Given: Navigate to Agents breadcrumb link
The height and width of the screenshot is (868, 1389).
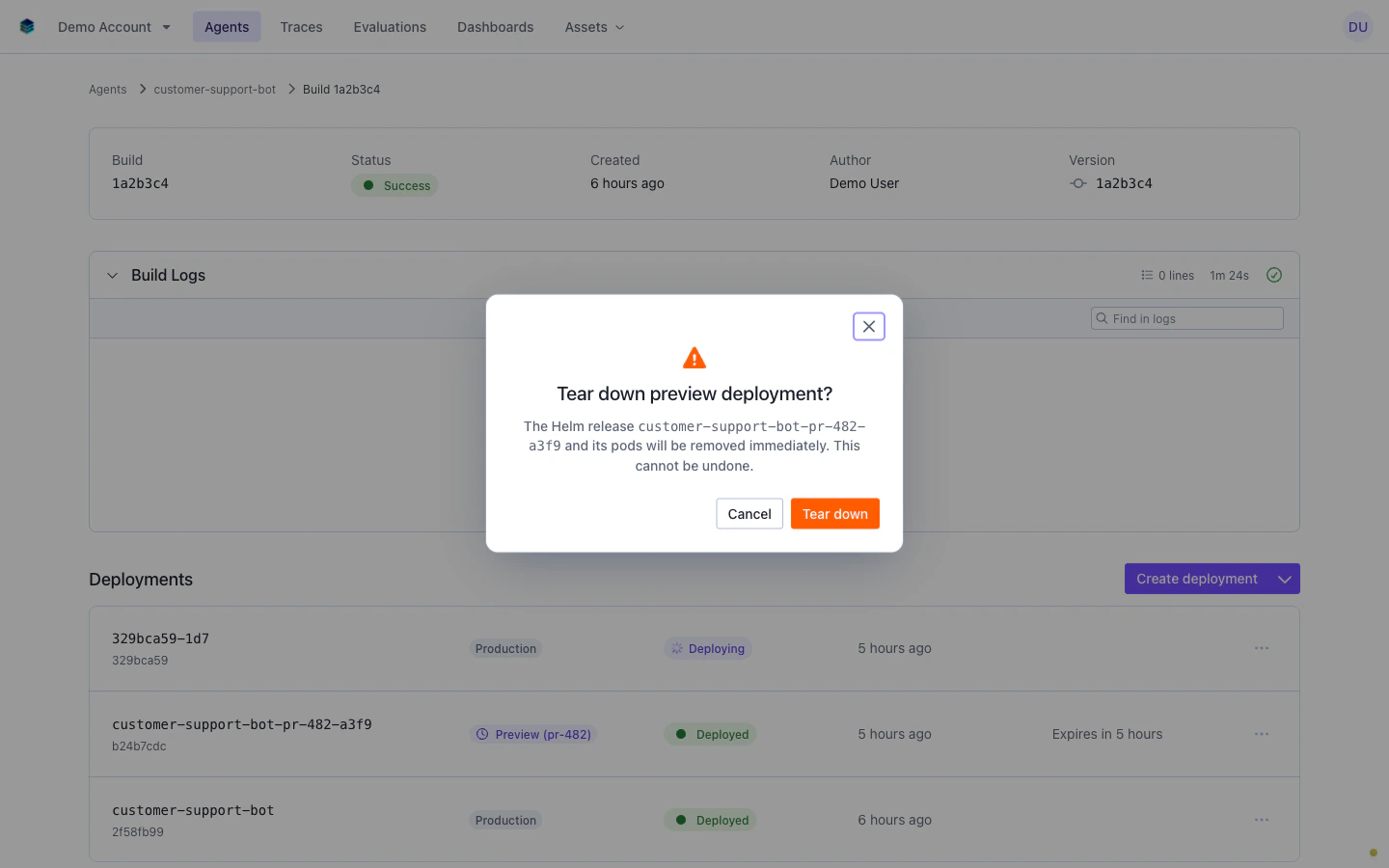Looking at the screenshot, I should 107,90.
